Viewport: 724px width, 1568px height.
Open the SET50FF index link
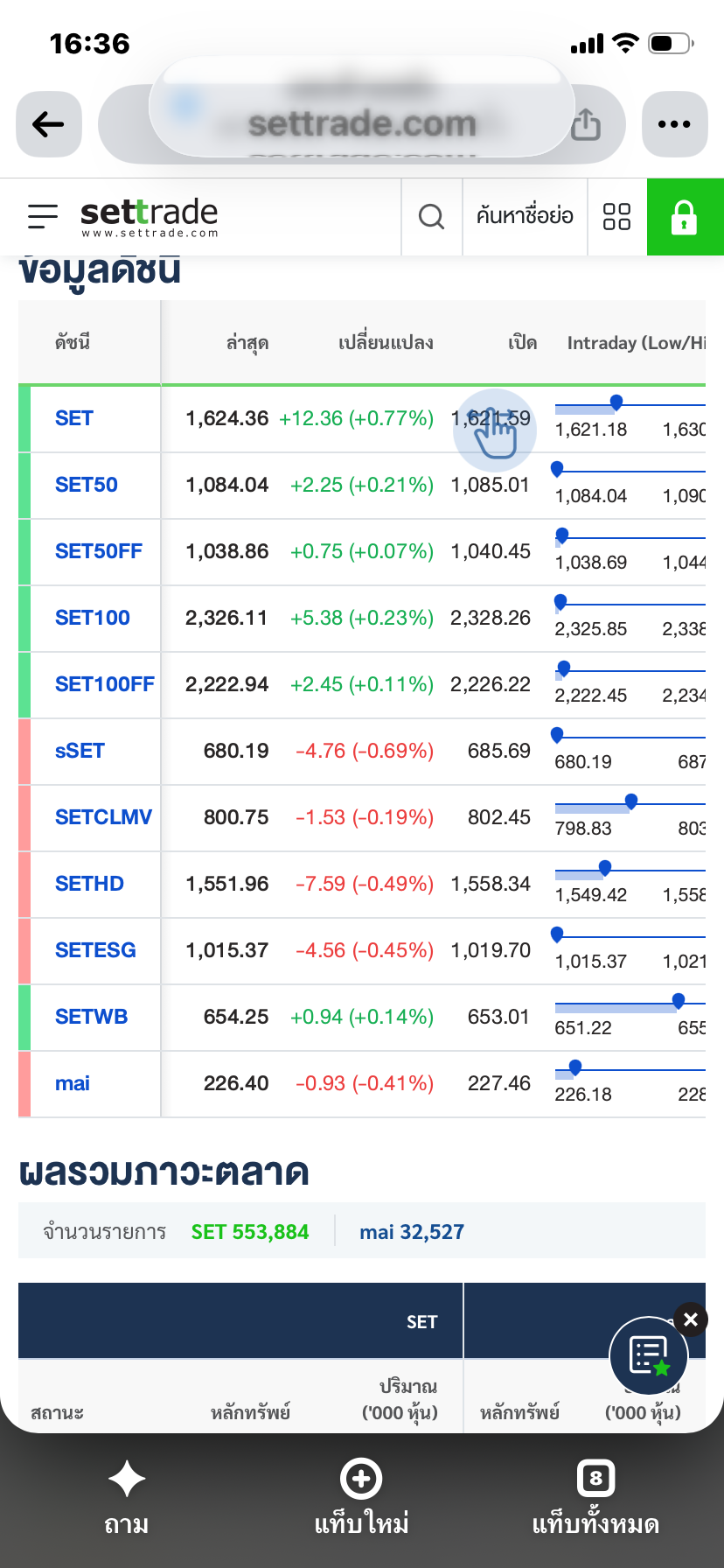point(98,551)
